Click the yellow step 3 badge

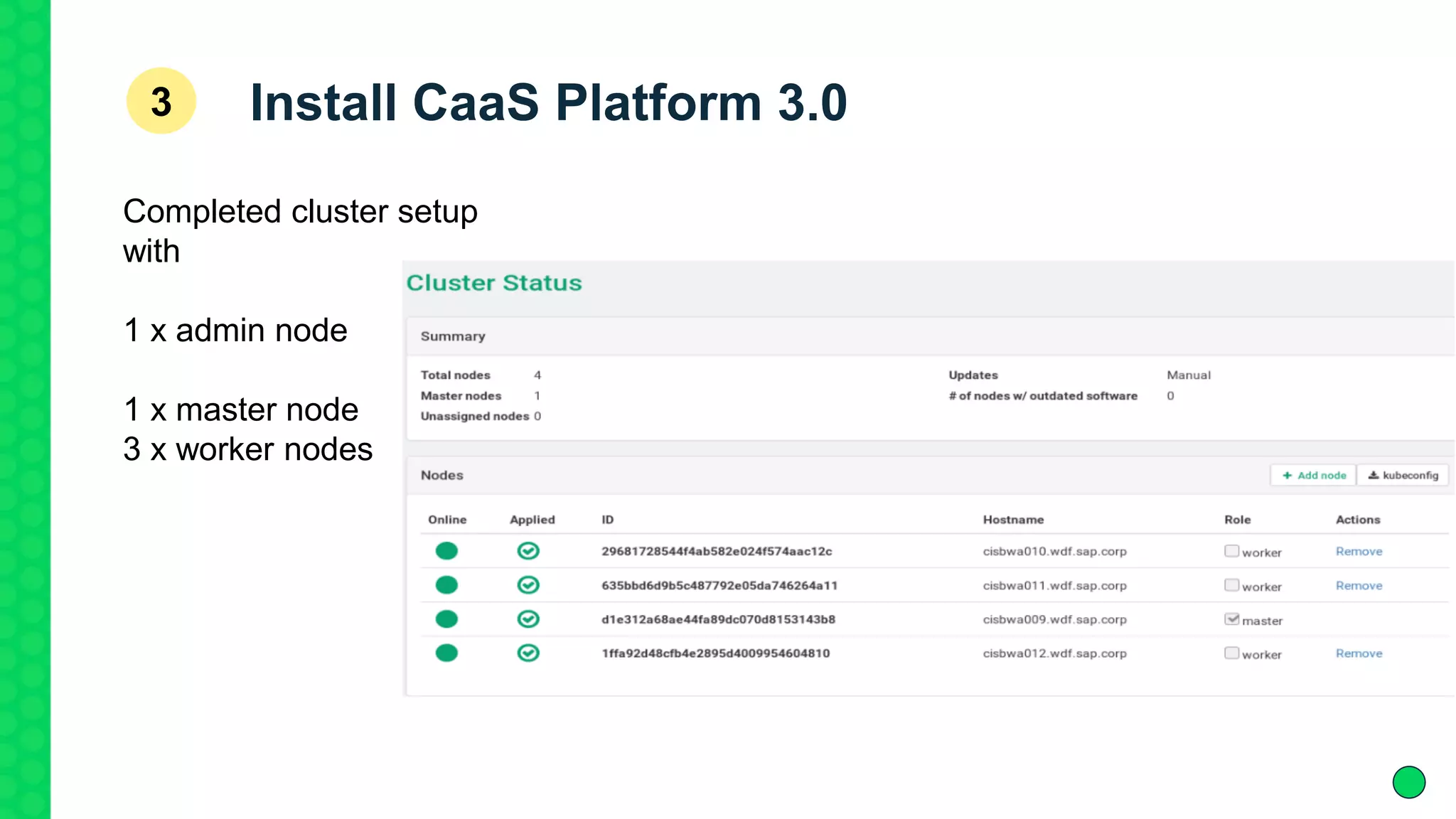tap(161, 101)
